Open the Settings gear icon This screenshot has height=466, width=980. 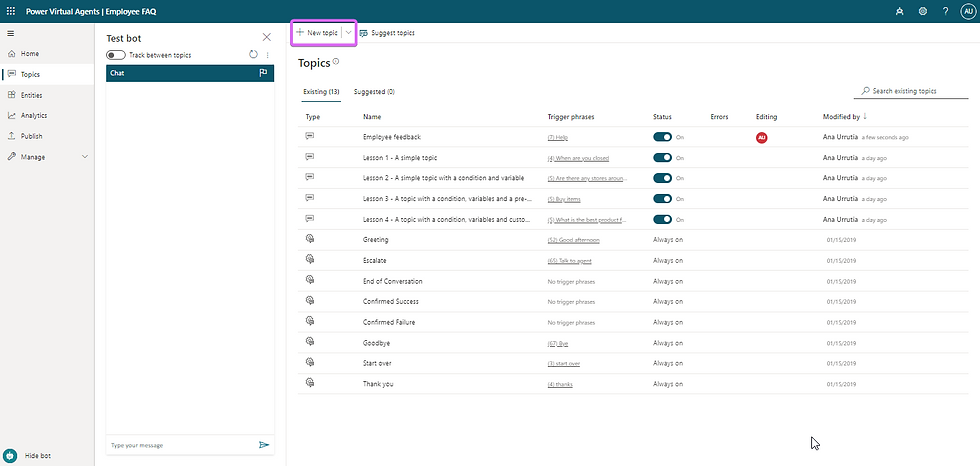point(922,11)
